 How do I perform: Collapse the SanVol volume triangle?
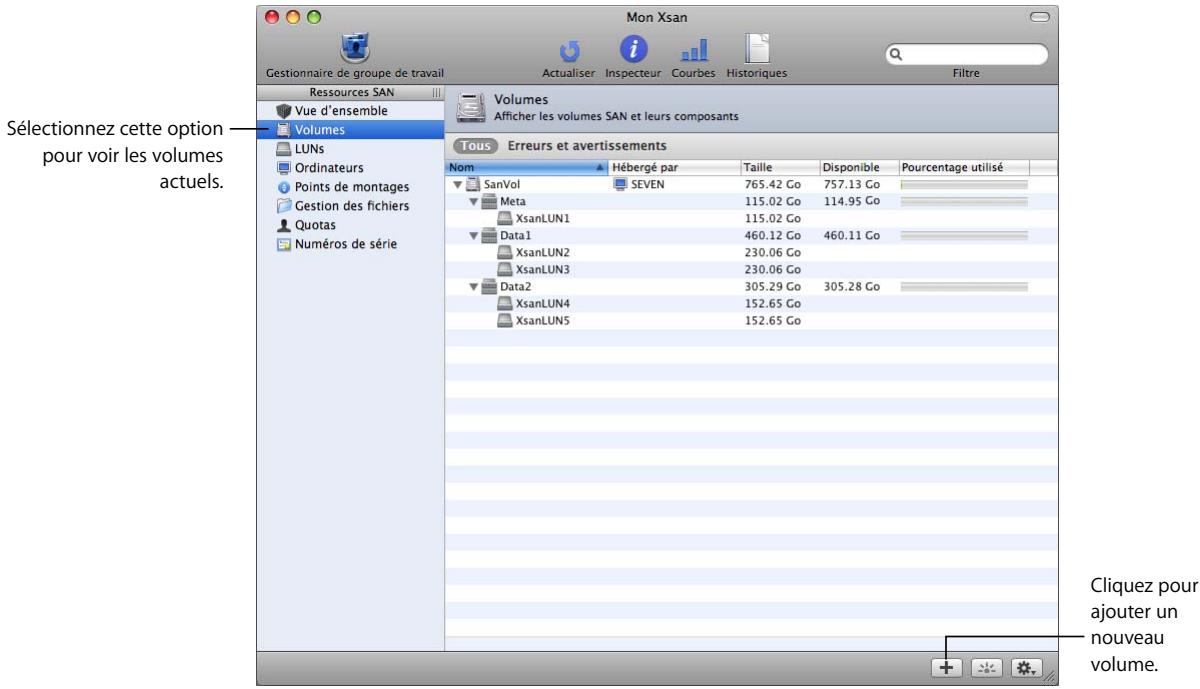(457, 185)
